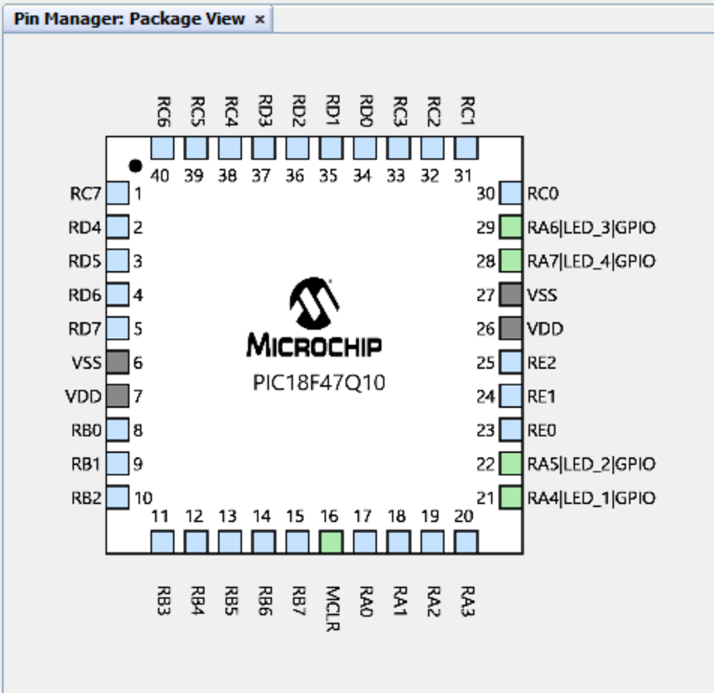Screen dimensions: 714x693
Task: Click the gray VSS pin 6 box
Action: [x=118, y=362]
